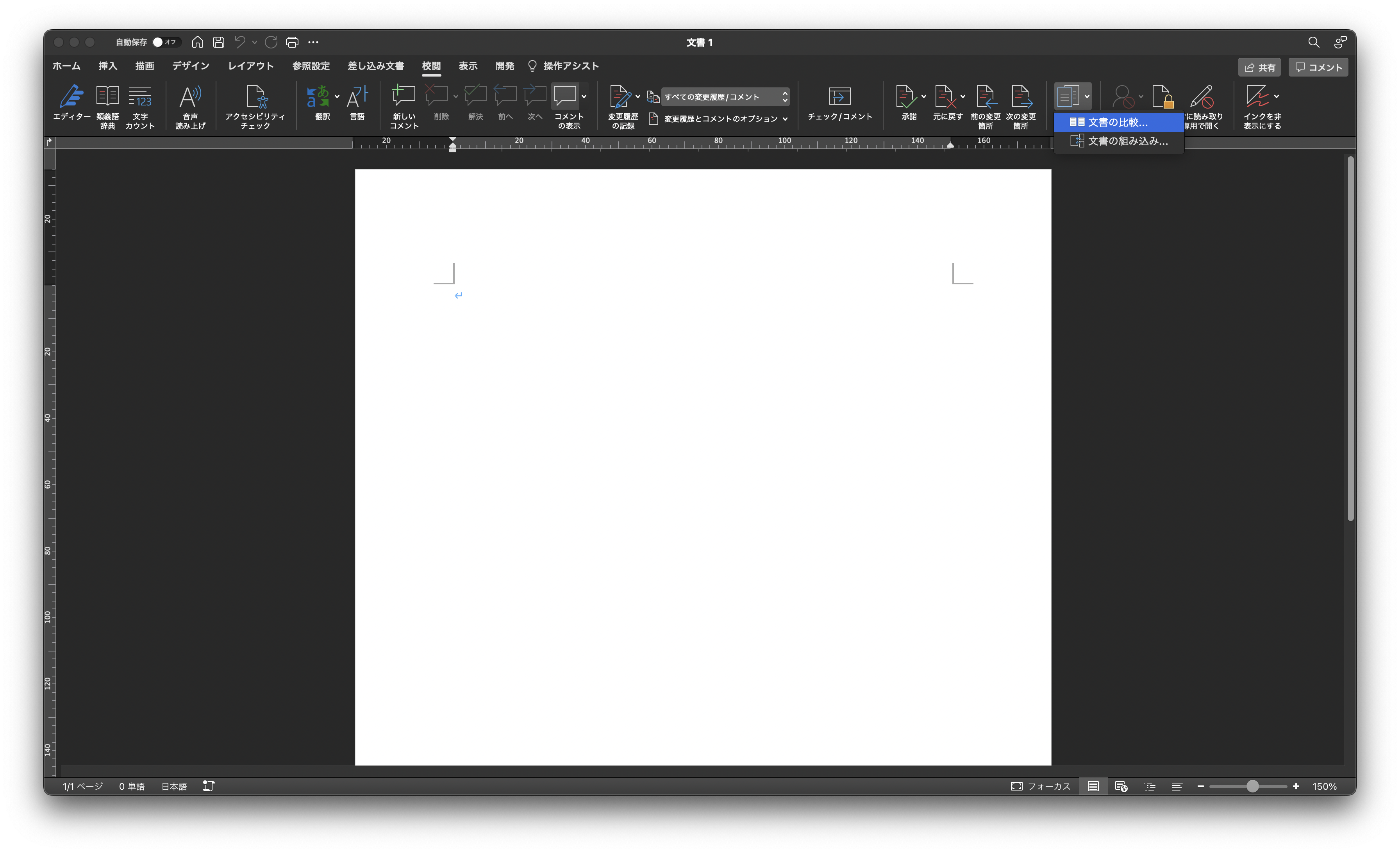Expand the Reject (元に戻す) dropdown arrow
The image size is (1400, 853).
[x=962, y=96]
